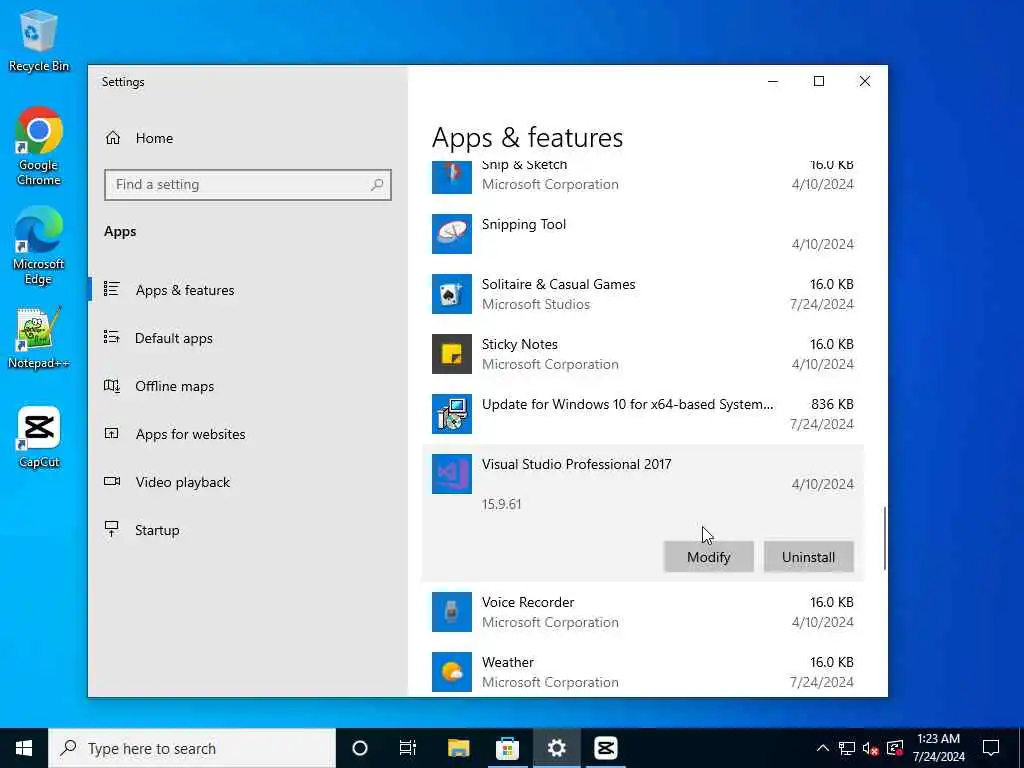Open Task View on the taskbar
This screenshot has width=1024, height=768.
point(408,748)
